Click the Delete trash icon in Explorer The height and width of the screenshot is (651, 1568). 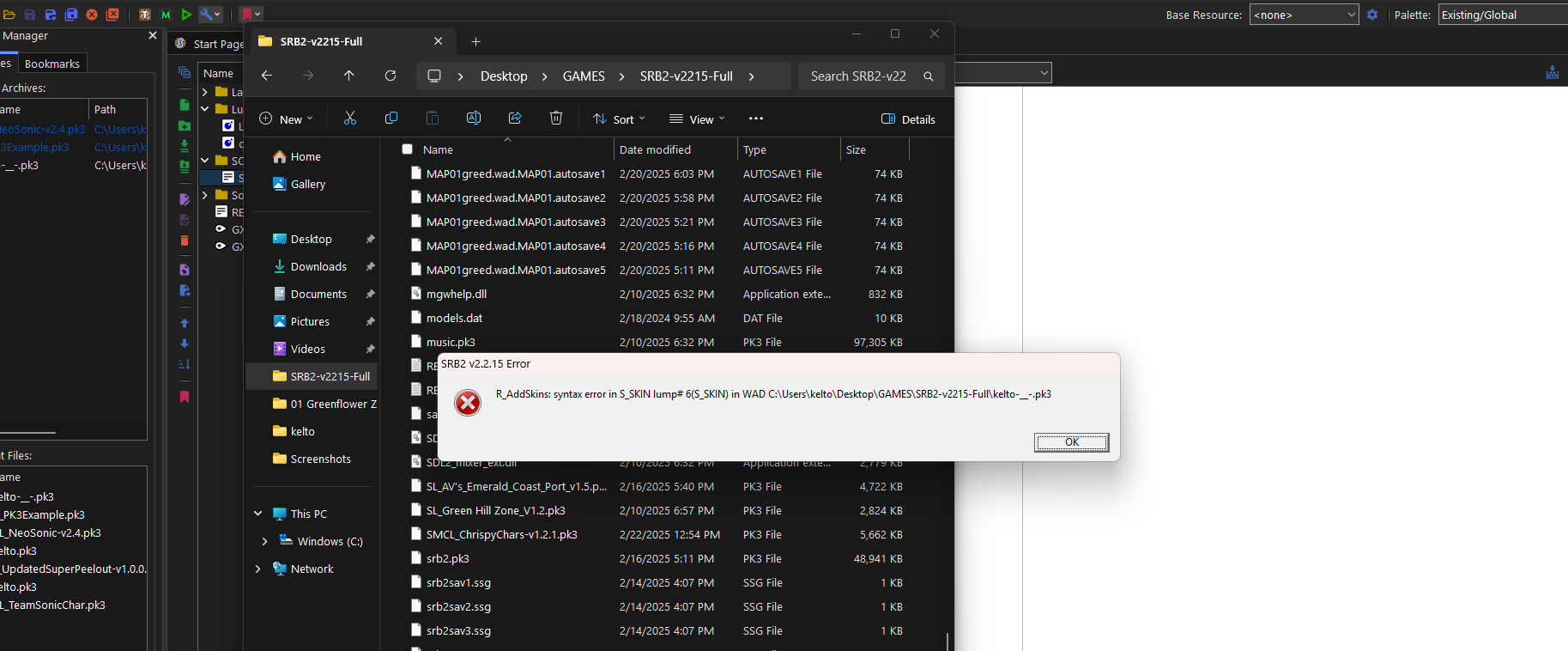tap(556, 119)
